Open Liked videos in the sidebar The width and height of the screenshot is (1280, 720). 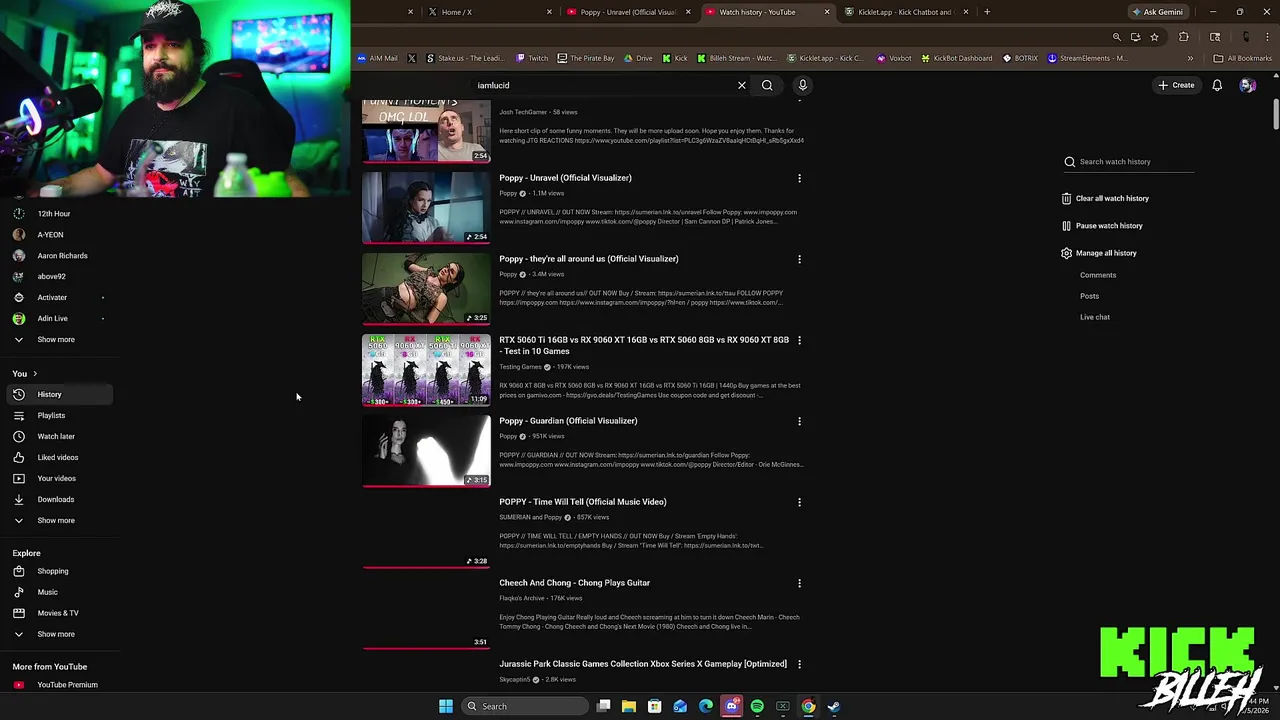point(58,457)
